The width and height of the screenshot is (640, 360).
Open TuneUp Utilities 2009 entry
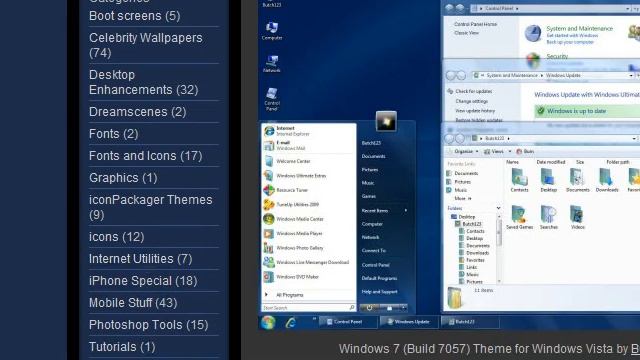[x=291, y=204]
